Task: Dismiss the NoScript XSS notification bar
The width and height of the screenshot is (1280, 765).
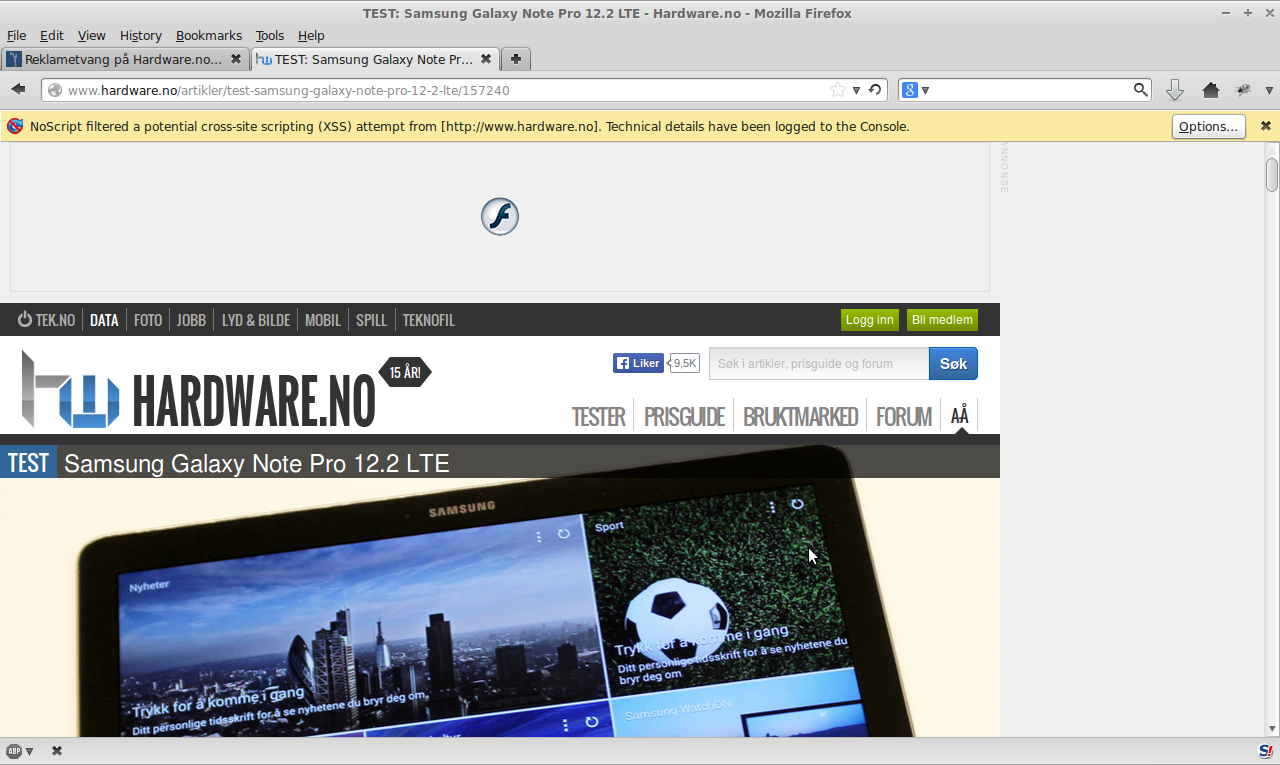Action: point(1265,126)
